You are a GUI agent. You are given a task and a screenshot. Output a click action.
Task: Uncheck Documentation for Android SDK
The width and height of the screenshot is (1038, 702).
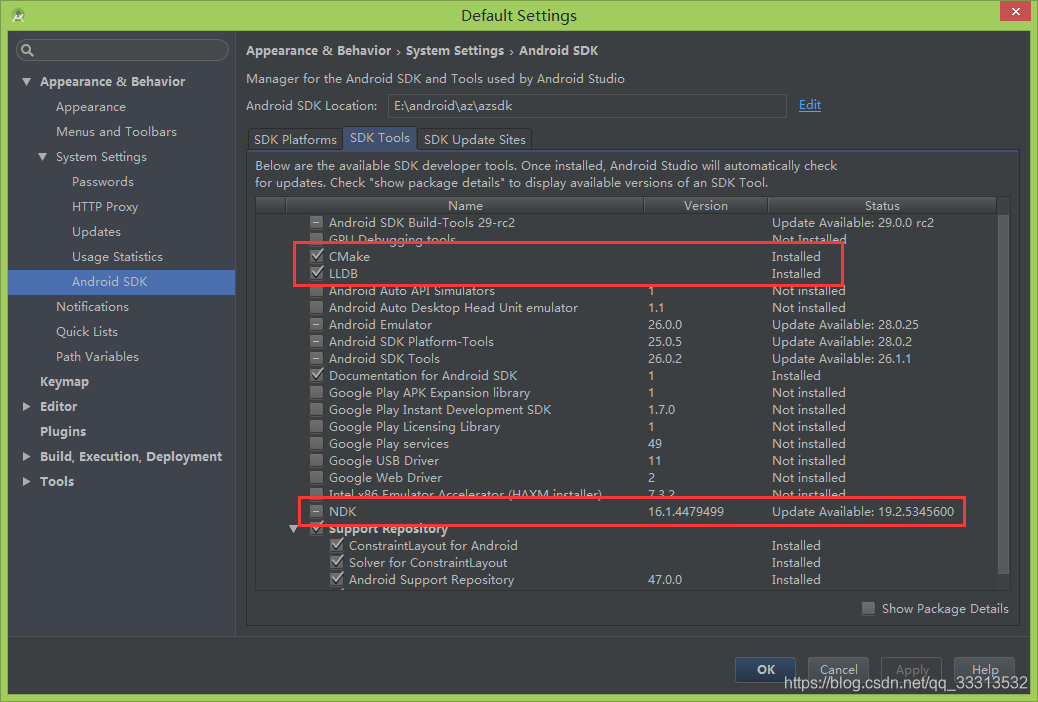coord(317,375)
